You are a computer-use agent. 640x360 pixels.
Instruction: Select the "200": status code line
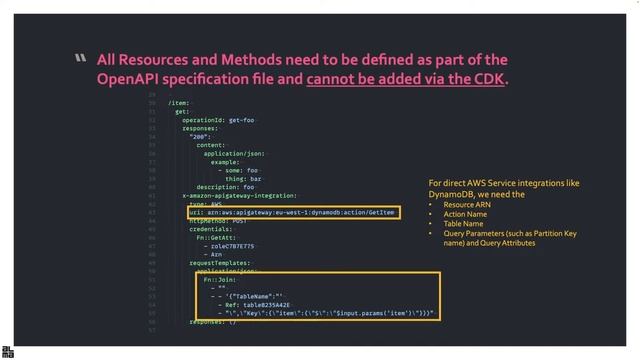[x=200, y=137]
